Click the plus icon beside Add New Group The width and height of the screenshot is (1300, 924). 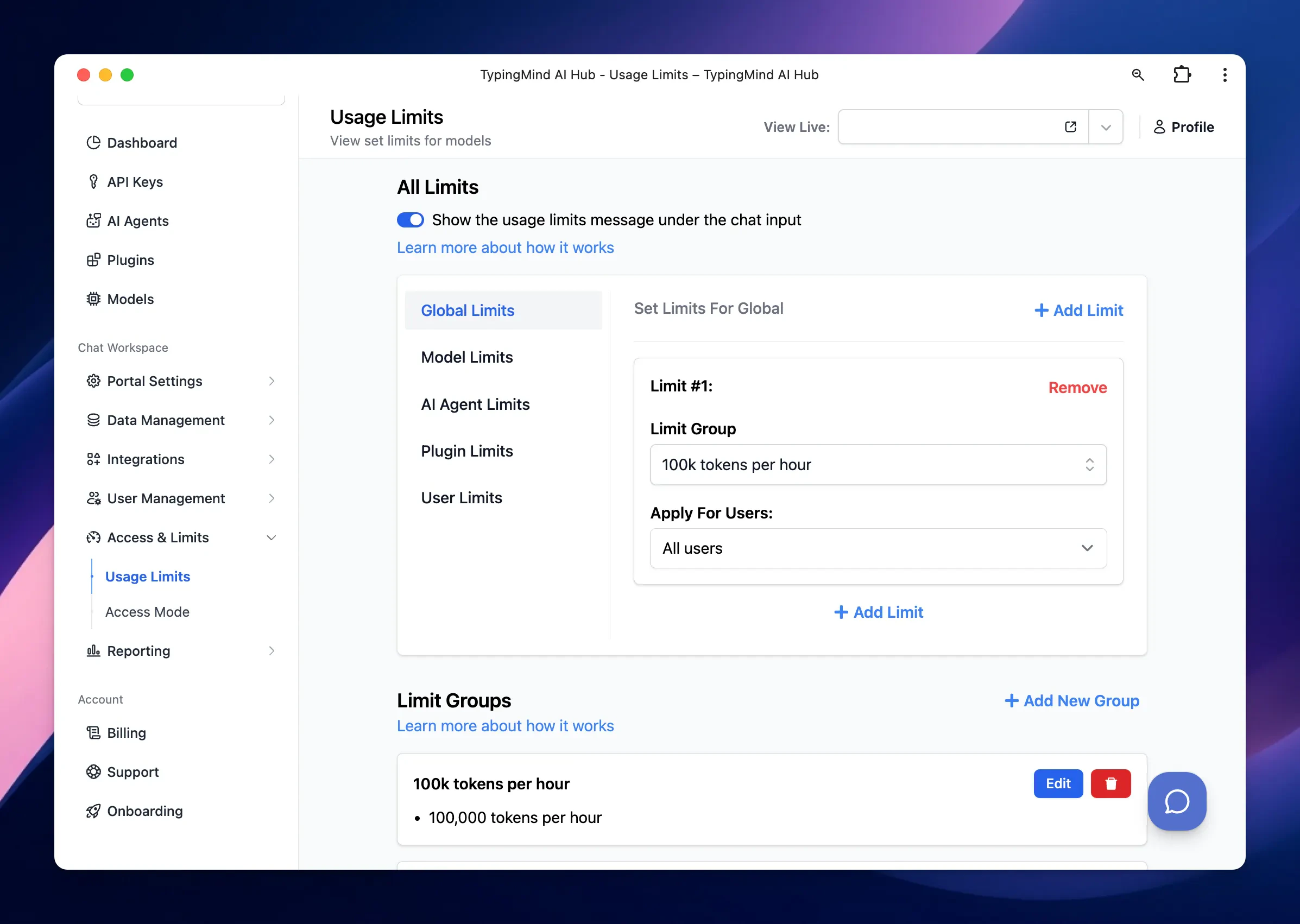pos(1012,701)
